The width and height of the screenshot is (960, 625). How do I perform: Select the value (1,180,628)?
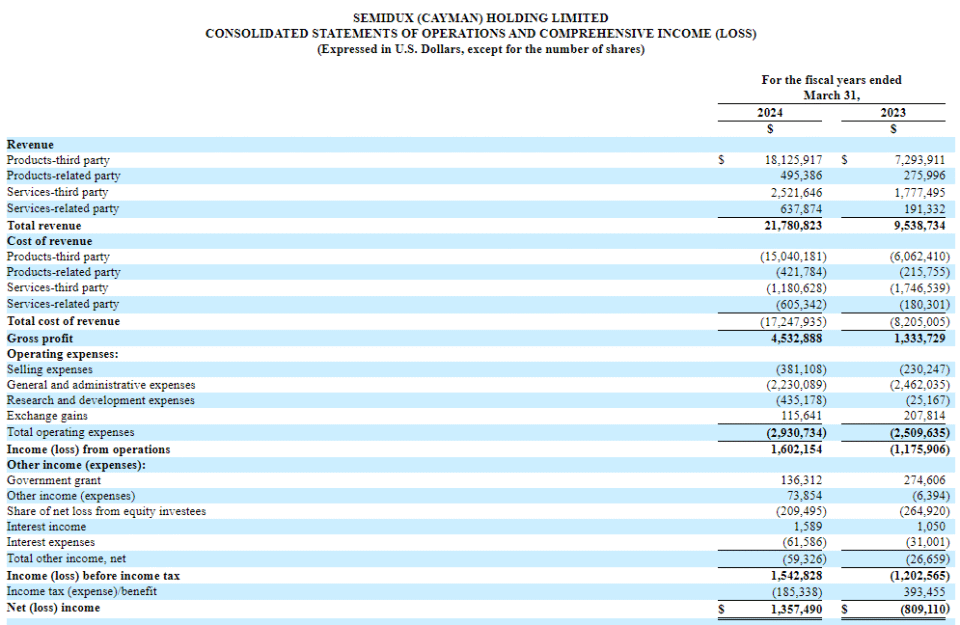pyautogui.click(x=797, y=288)
